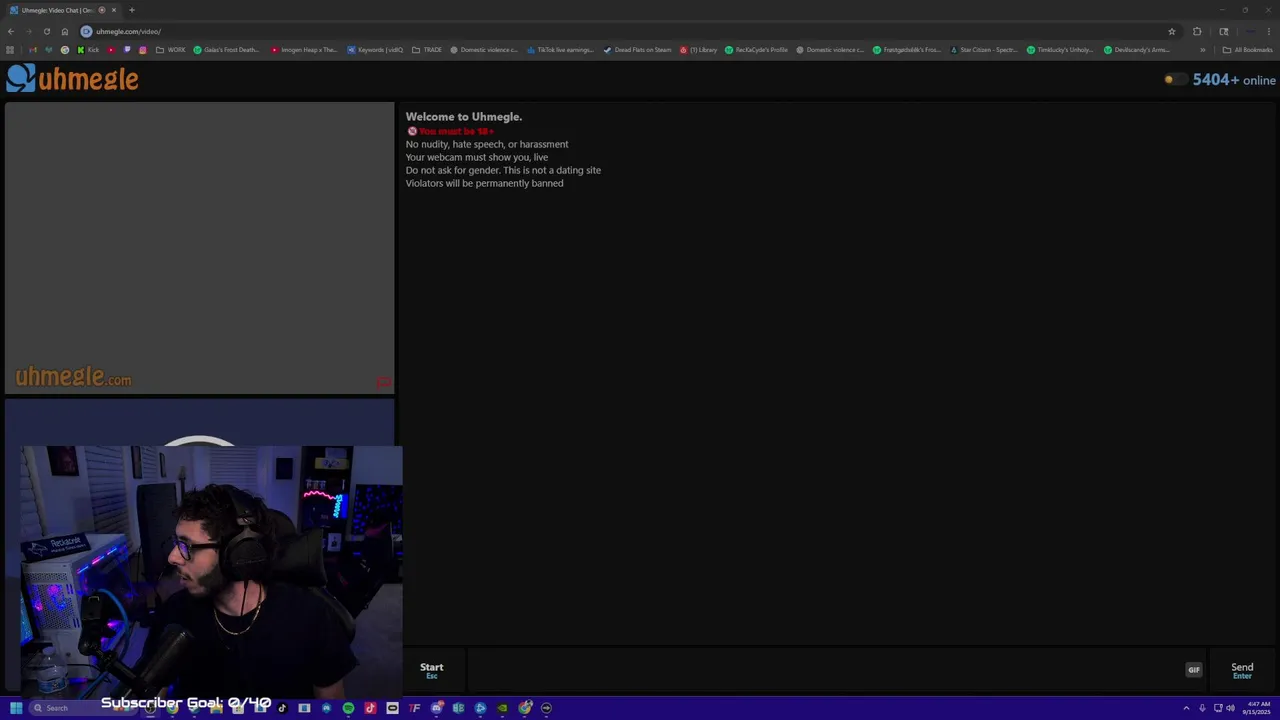Show hidden system tray icons

coord(1187,708)
